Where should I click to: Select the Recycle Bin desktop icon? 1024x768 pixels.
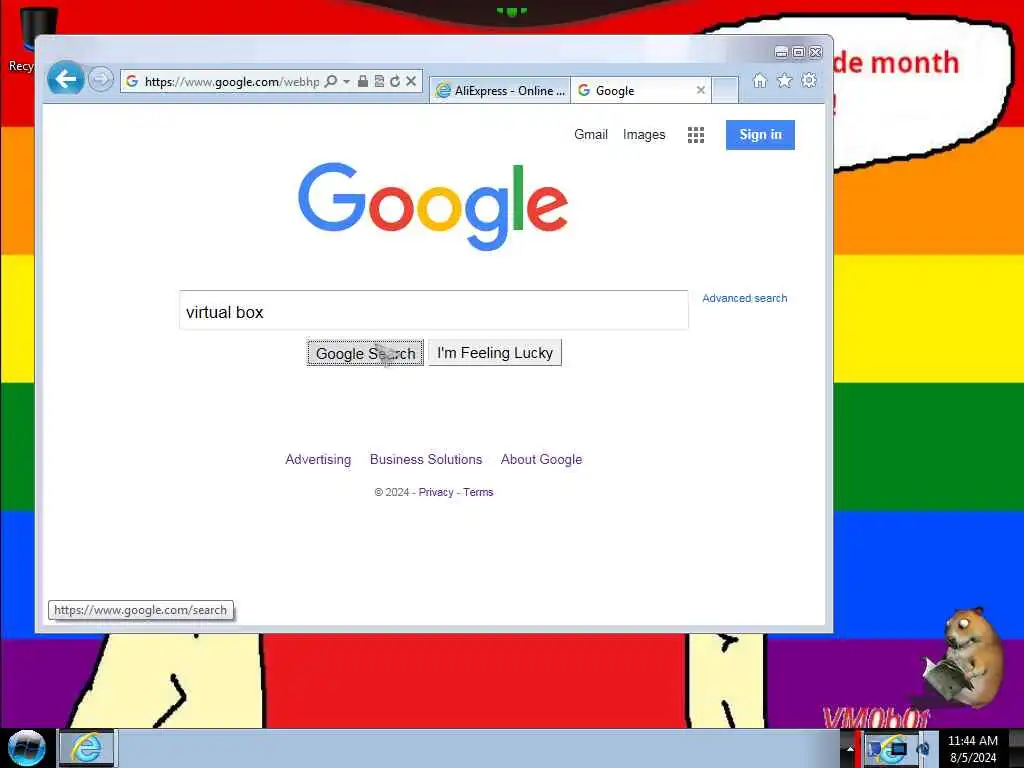pyautogui.click(x=27, y=39)
